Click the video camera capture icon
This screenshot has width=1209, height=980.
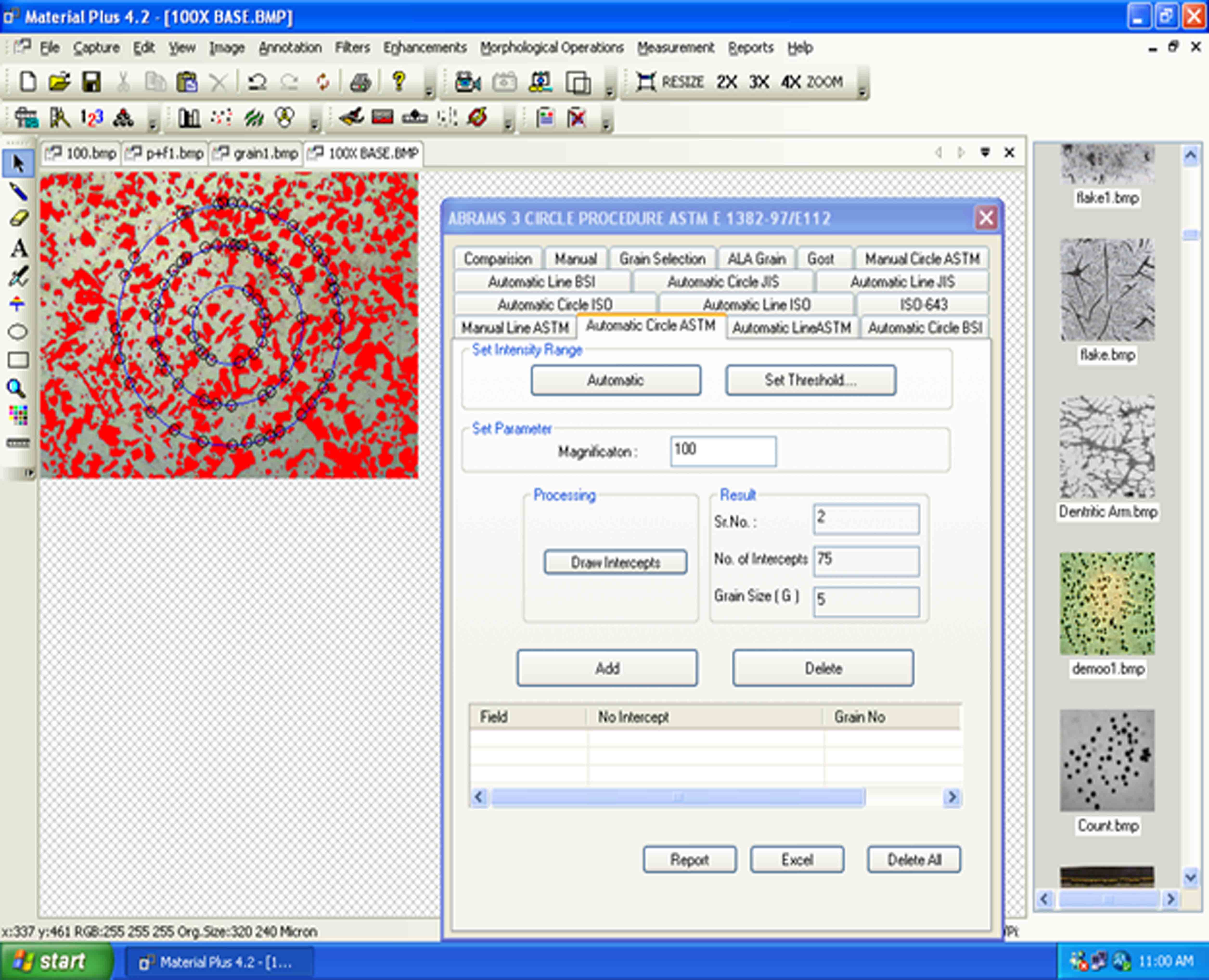coord(468,82)
